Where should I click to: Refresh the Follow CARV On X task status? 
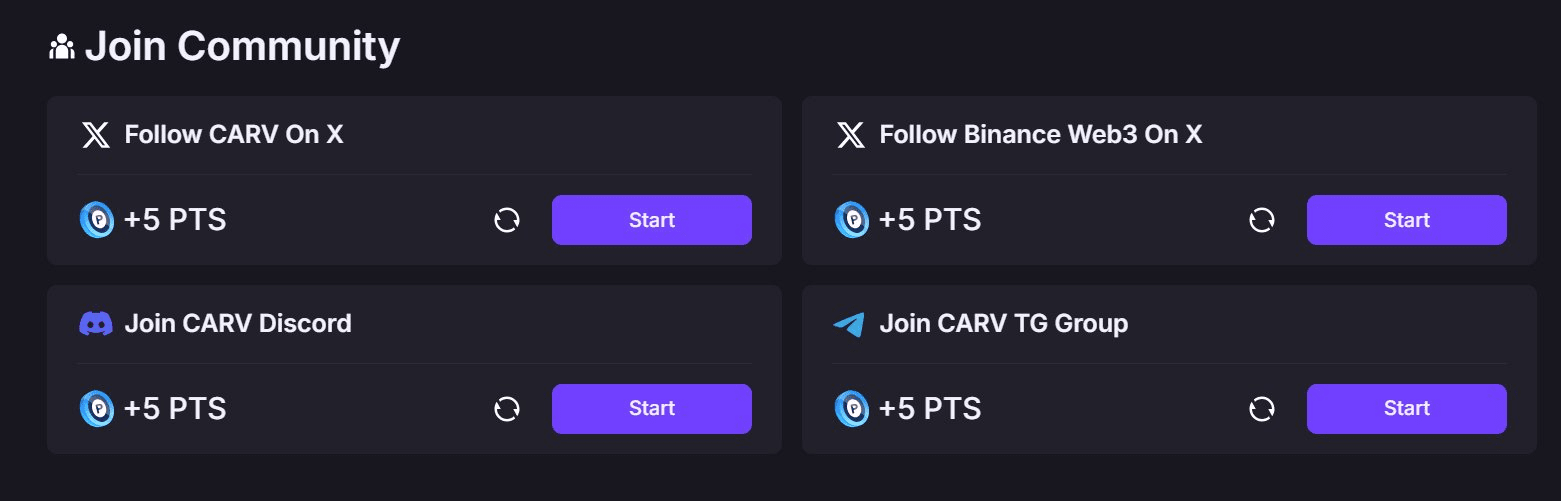507,220
